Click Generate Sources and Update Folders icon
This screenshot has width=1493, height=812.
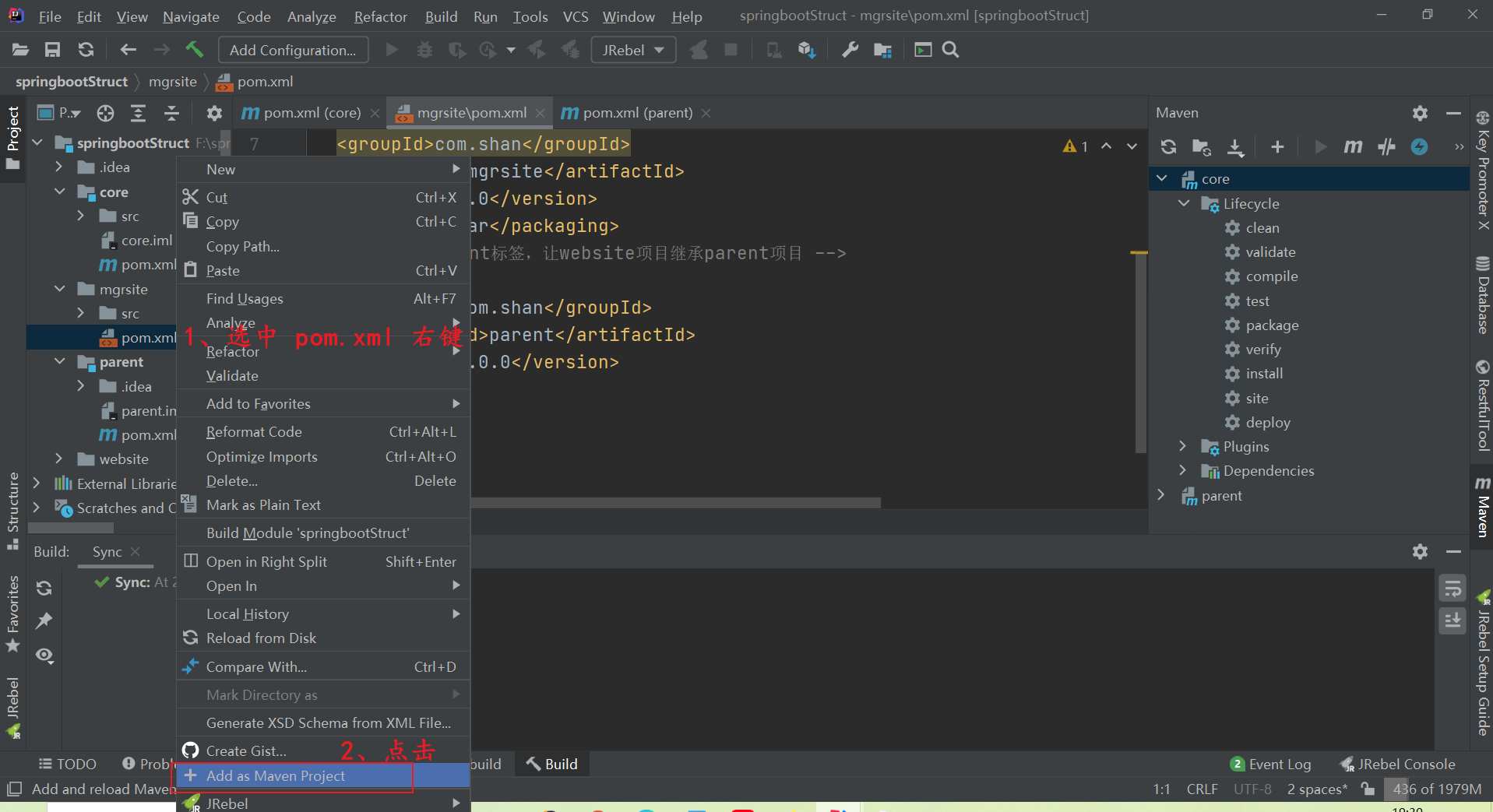pyautogui.click(x=1202, y=146)
